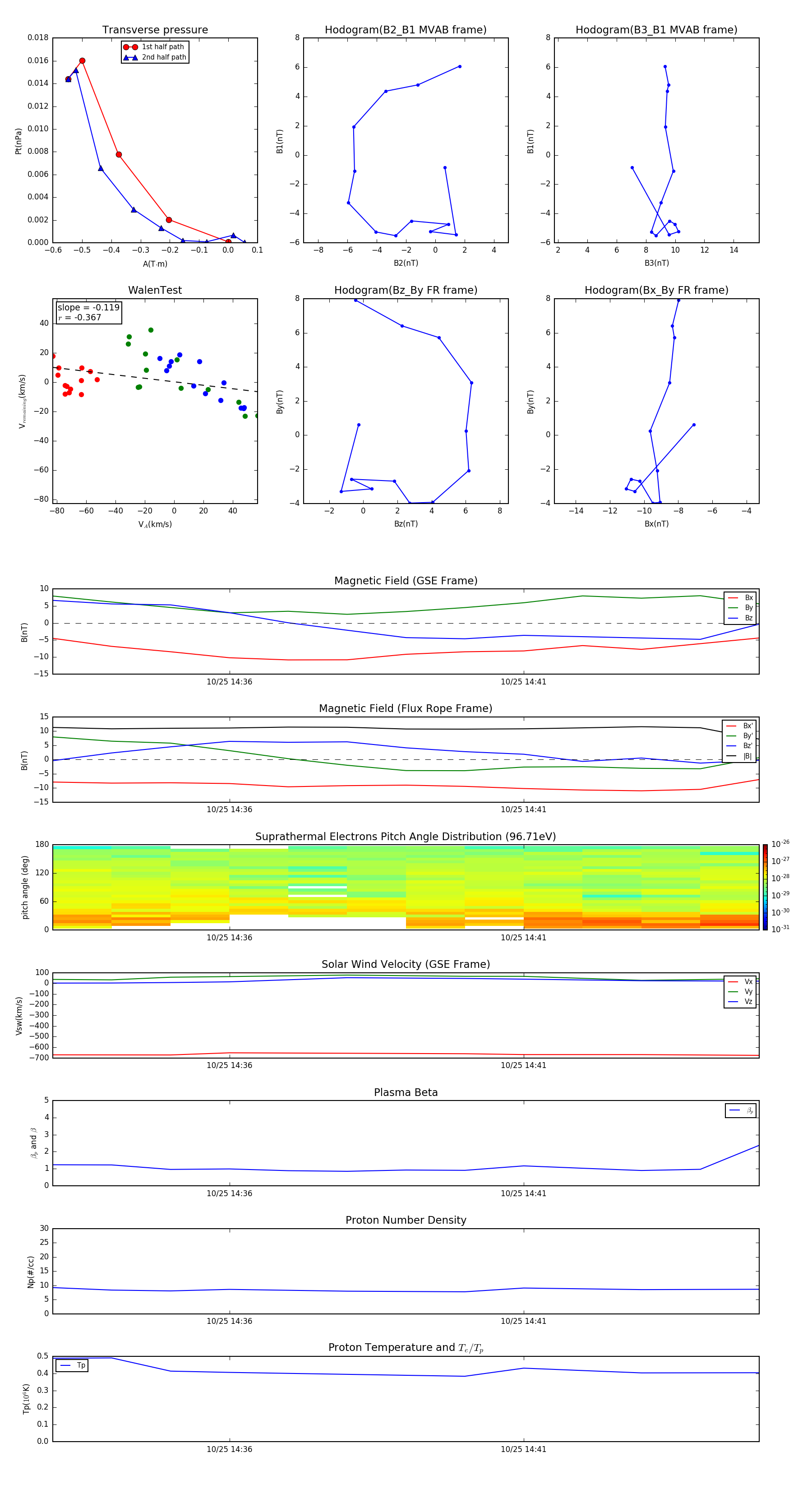Select the '2nd half path' legend entry
Image resolution: width=812 pixels, height=1489 pixels.
pos(155,57)
